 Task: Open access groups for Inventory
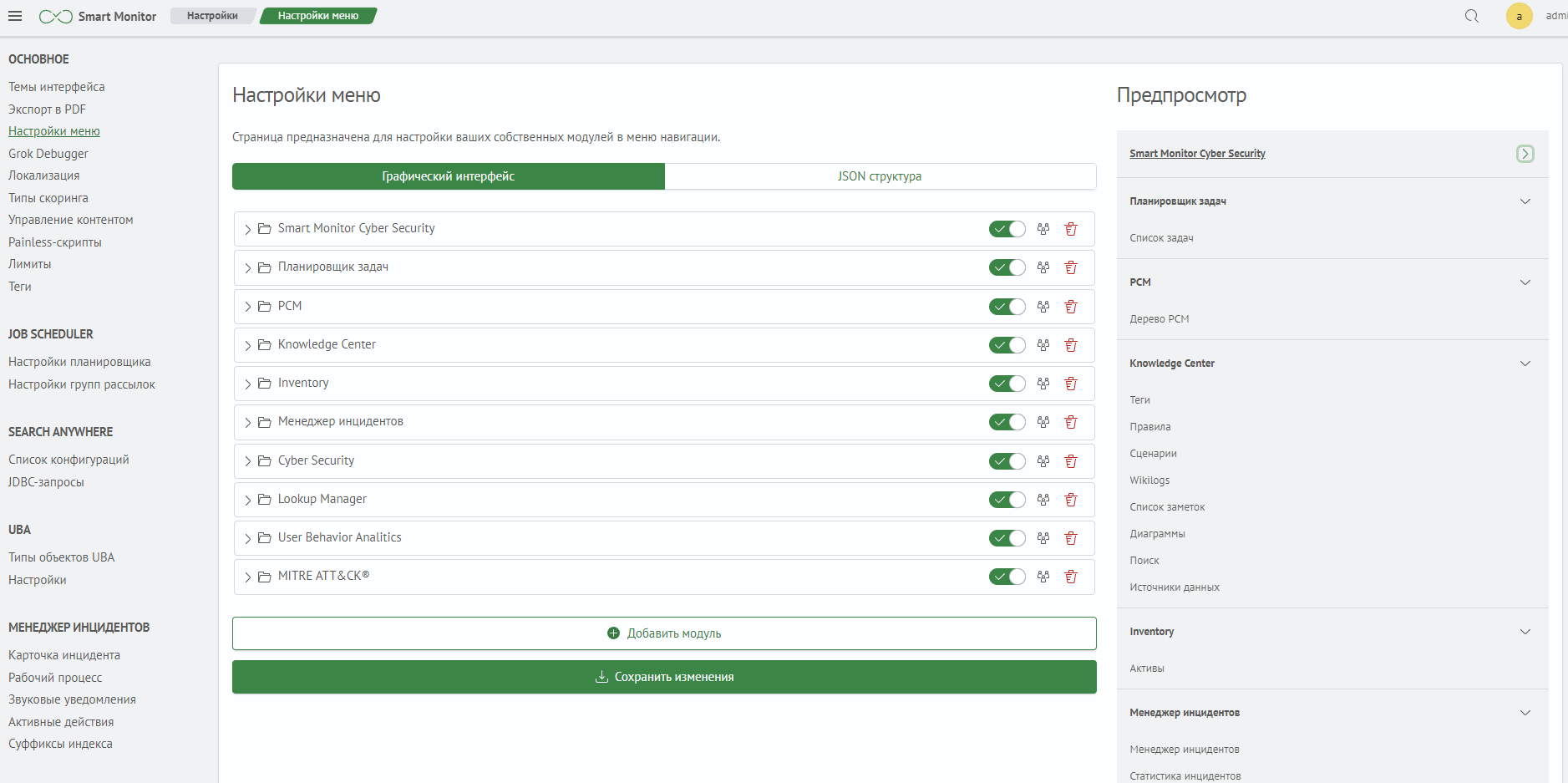1043,384
